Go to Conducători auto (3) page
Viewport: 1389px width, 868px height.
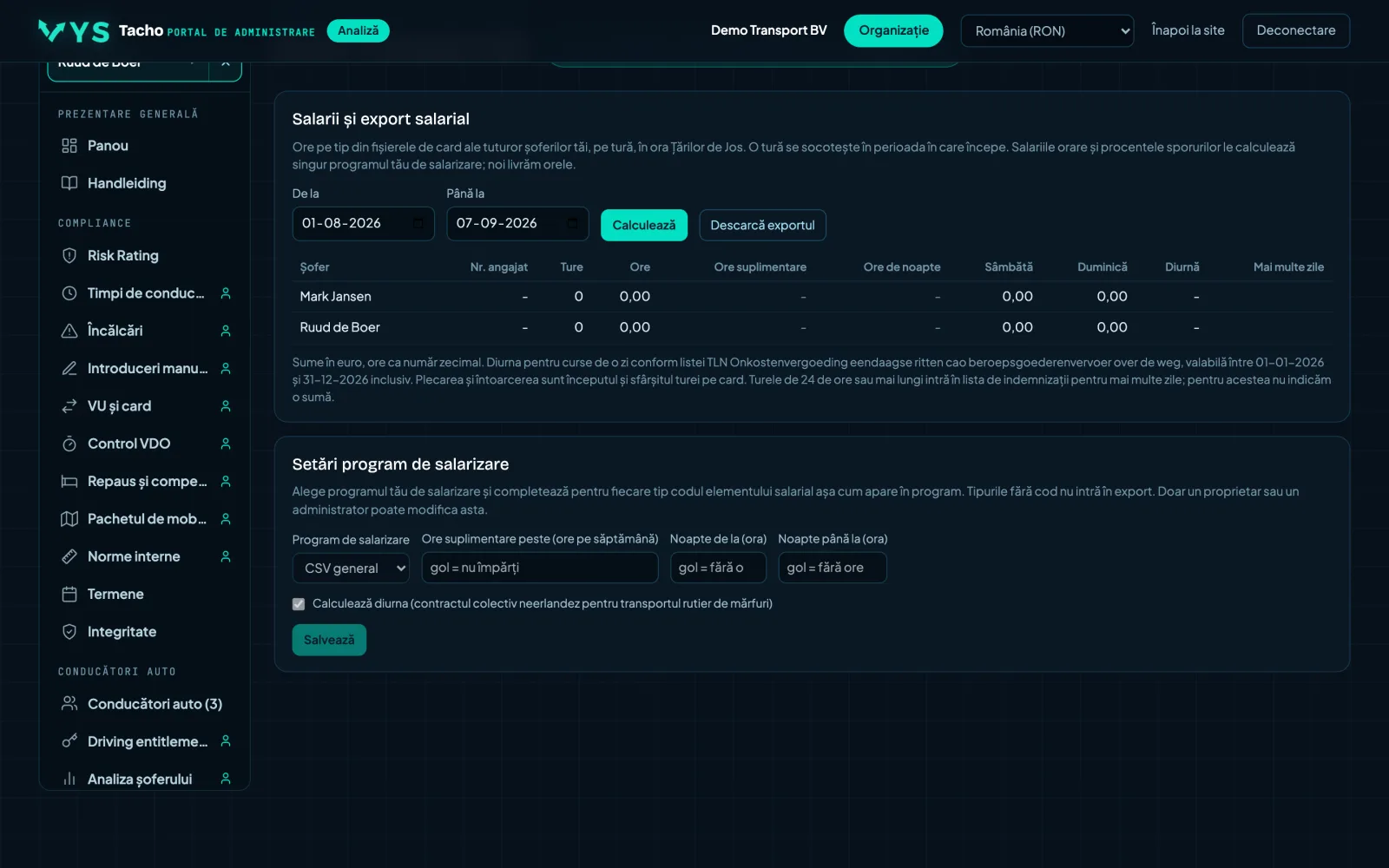[x=144, y=704]
